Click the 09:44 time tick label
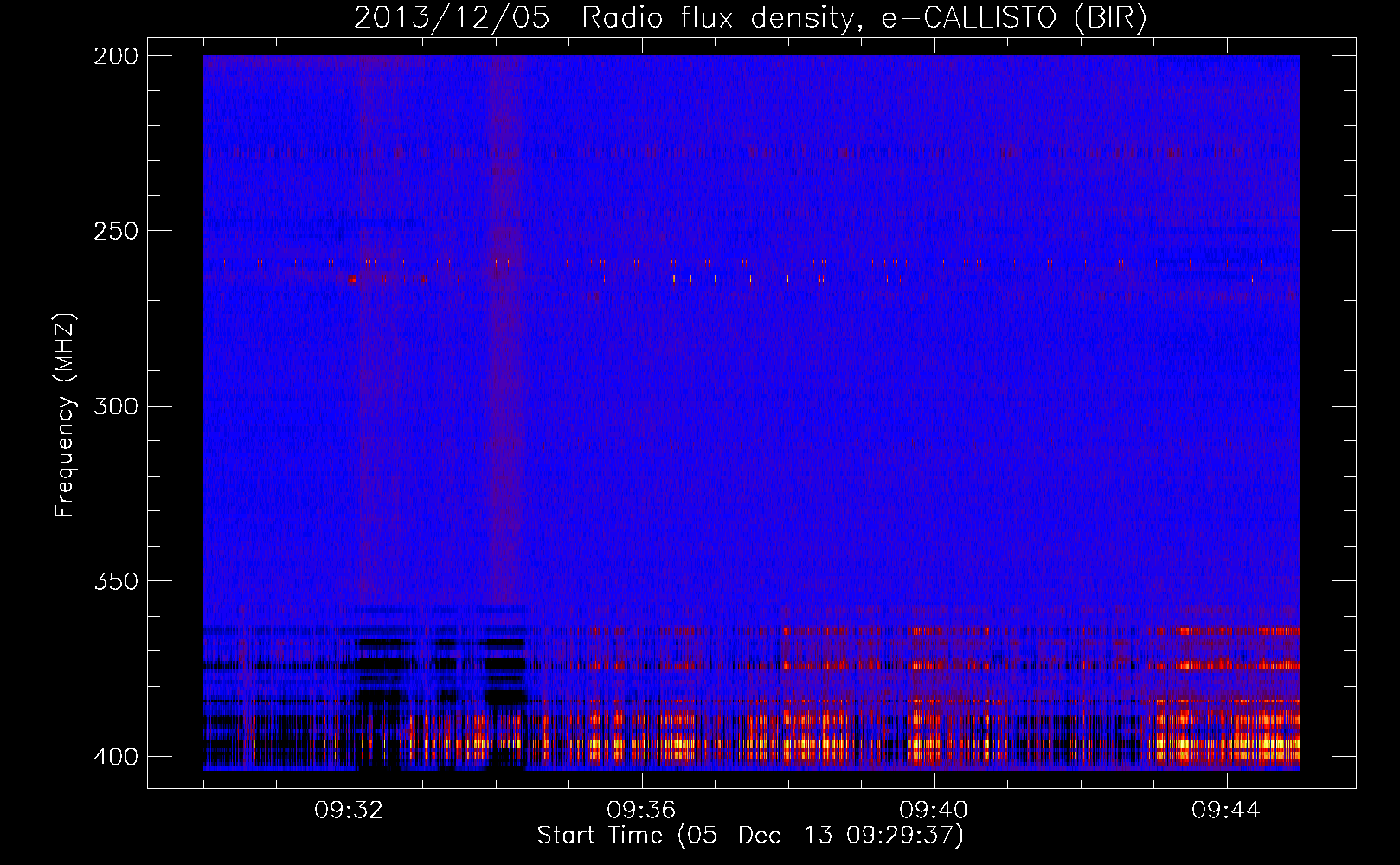The width and height of the screenshot is (1400, 865). tap(1227, 811)
